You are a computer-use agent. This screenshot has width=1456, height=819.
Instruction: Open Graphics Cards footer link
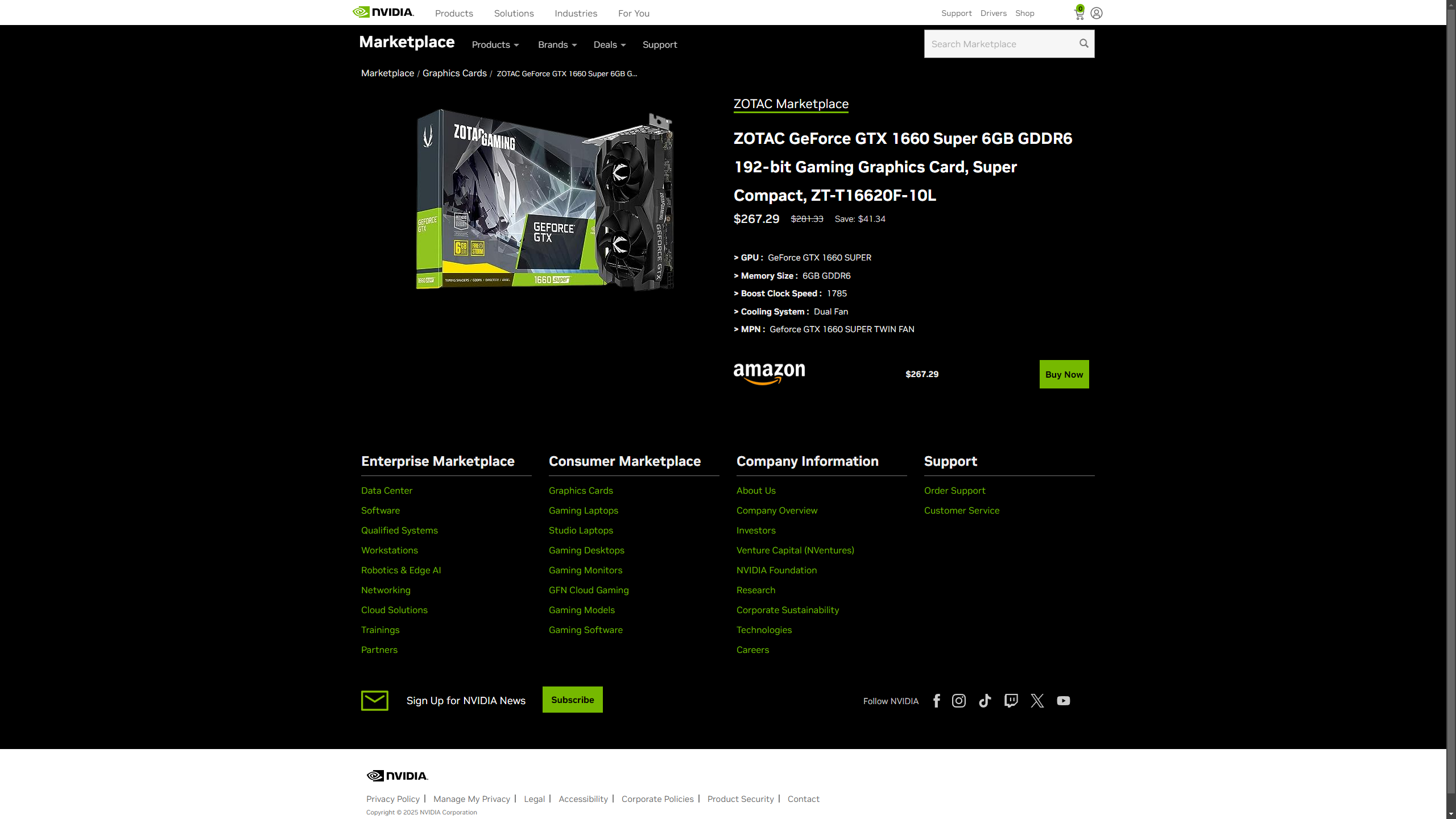tap(581, 490)
